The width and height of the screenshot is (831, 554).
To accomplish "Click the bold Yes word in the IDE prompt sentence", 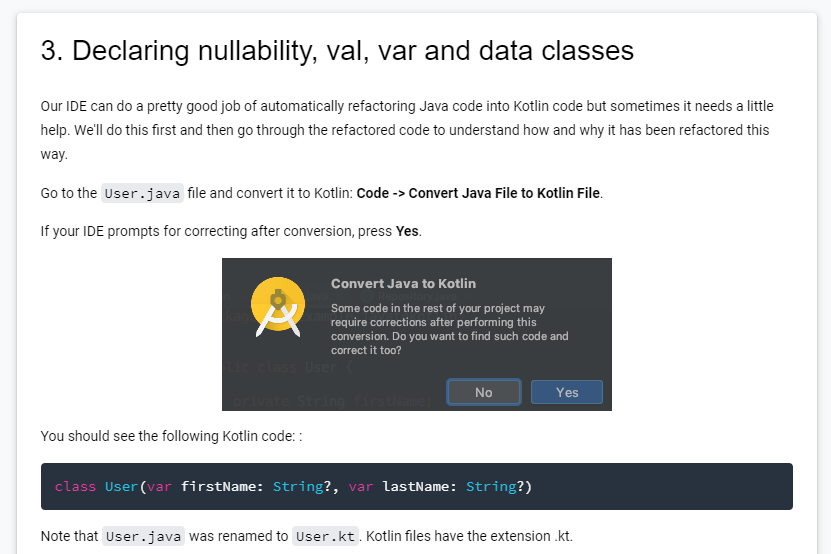I will (407, 231).
